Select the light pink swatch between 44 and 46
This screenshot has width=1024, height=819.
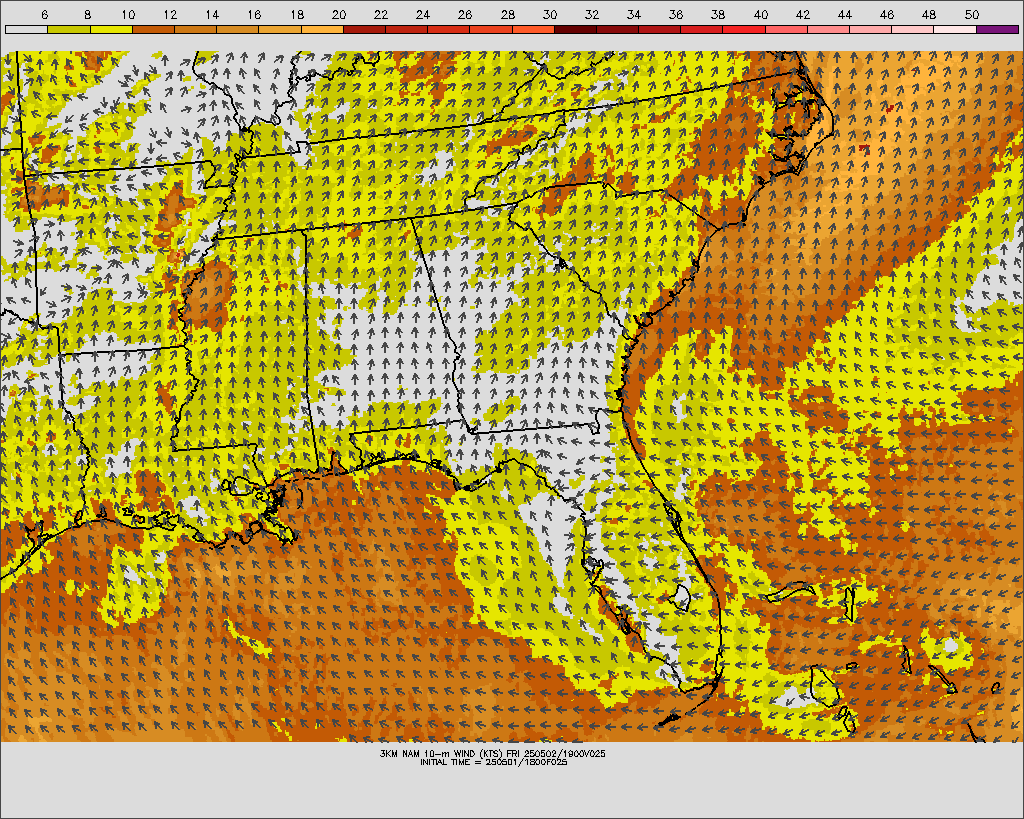tap(871, 29)
